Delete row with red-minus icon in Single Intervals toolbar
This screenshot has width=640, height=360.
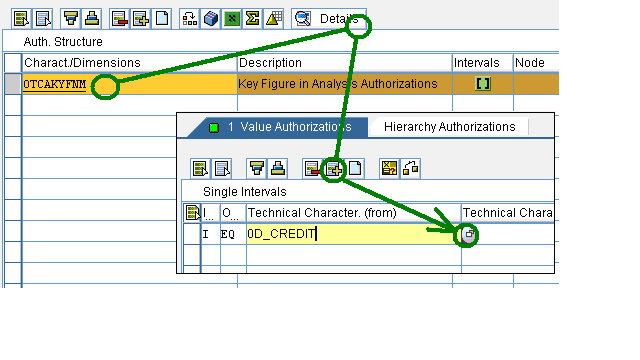pos(313,168)
